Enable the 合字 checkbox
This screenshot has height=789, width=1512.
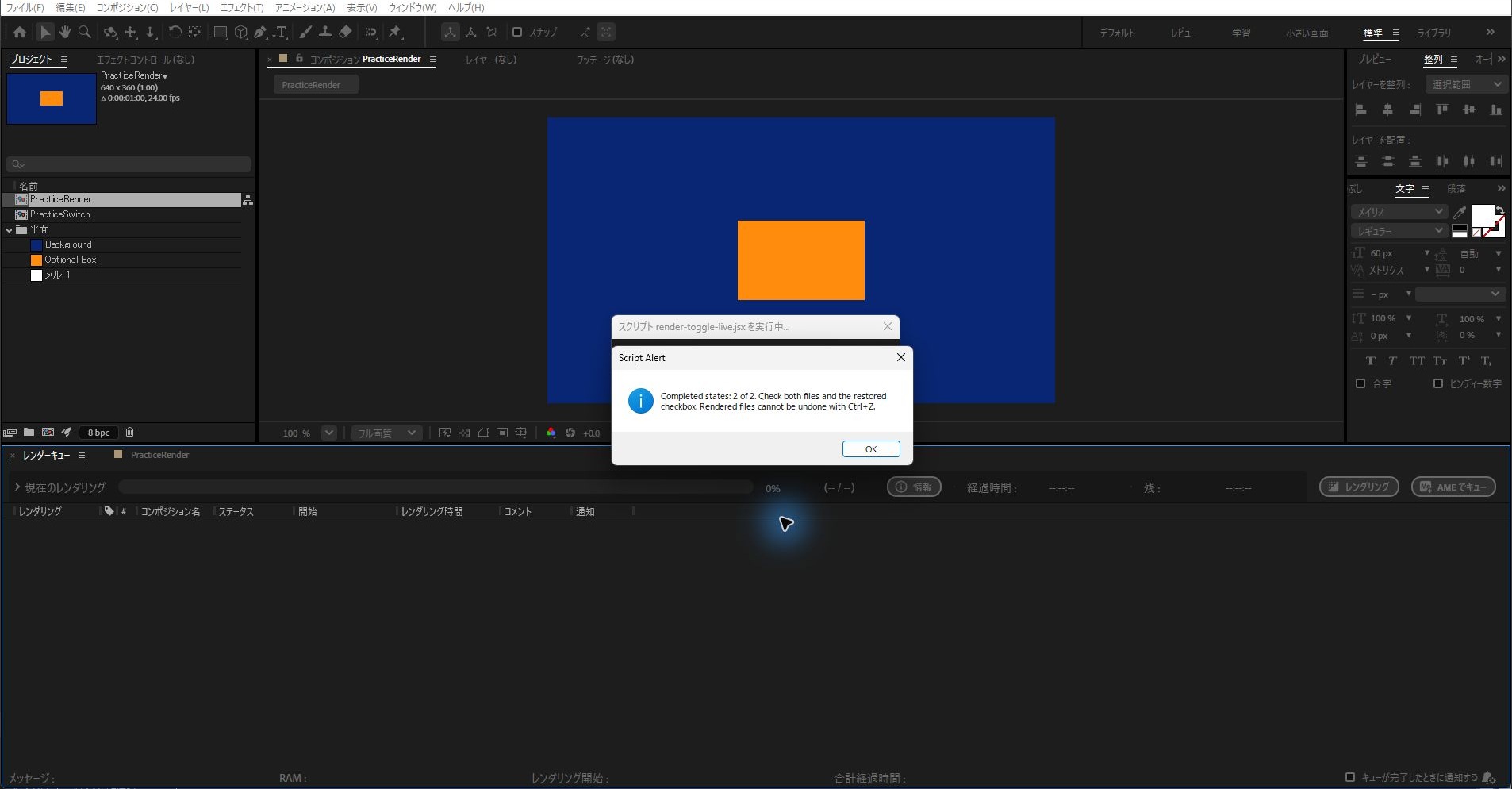[x=1360, y=384]
